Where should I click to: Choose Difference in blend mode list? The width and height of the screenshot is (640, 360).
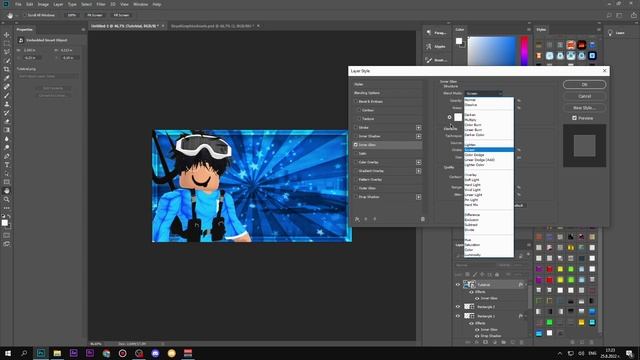(x=489, y=215)
